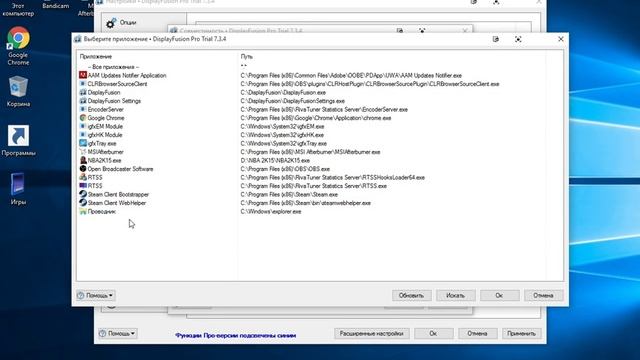
Task: Open the Корзина recycle bin
Action: click(x=18, y=91)
